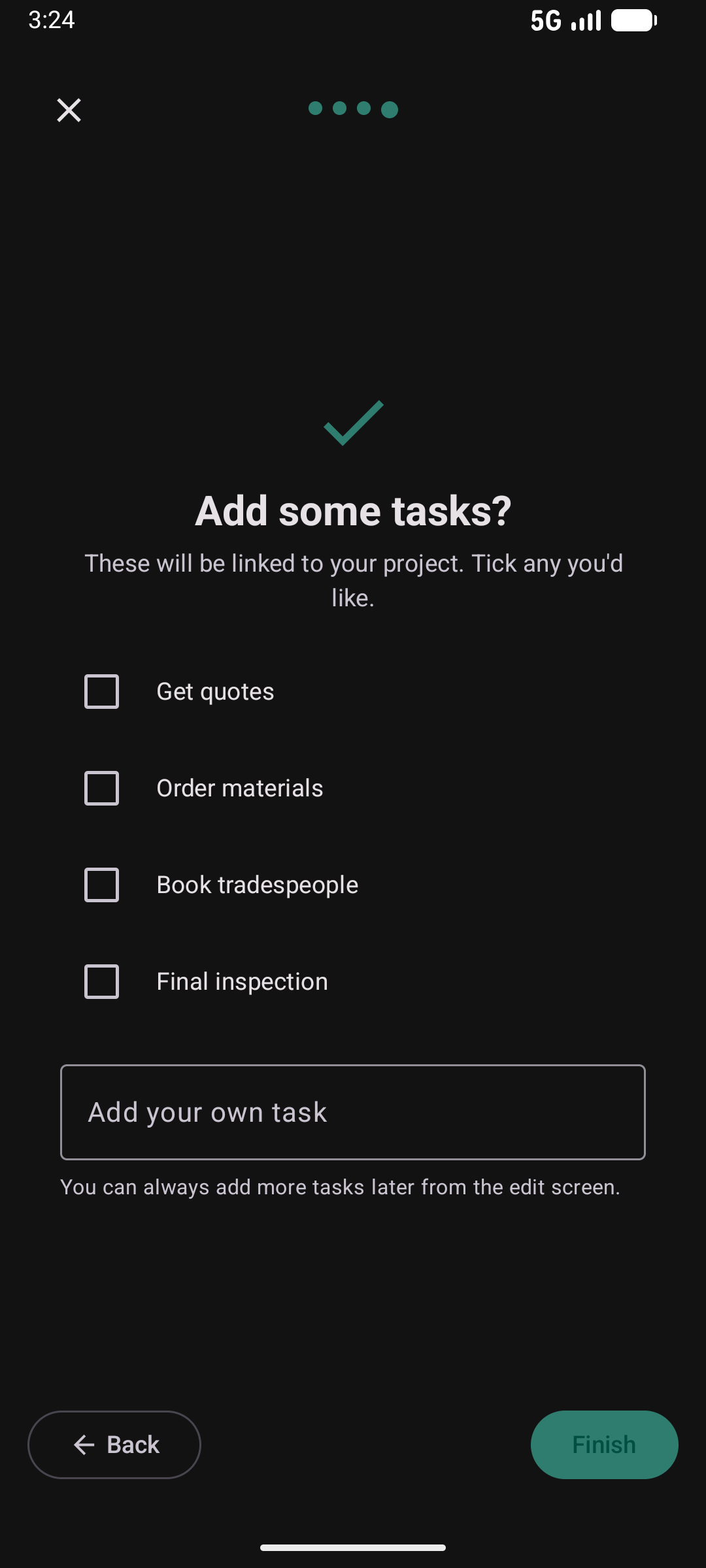
Task: Tap the Finish button
Action: click(603, 1445)
